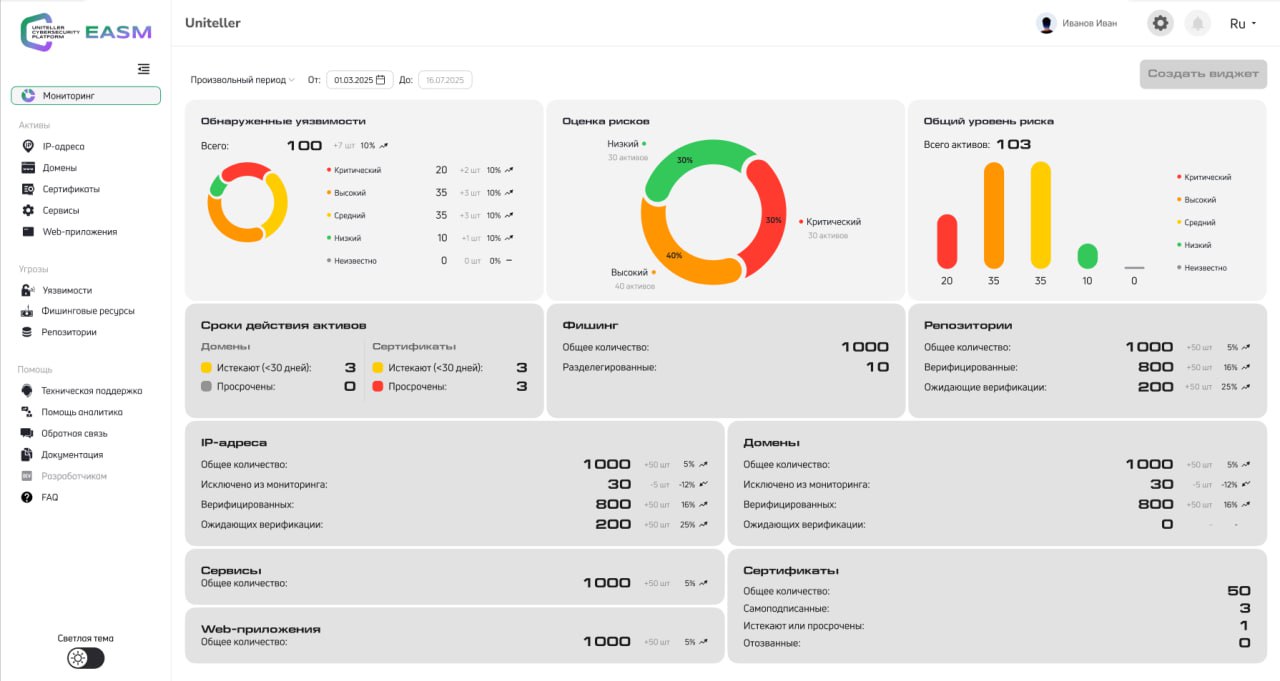Select the Мониторинг menu item
The image size is (1280, 681).
[86, 96]
